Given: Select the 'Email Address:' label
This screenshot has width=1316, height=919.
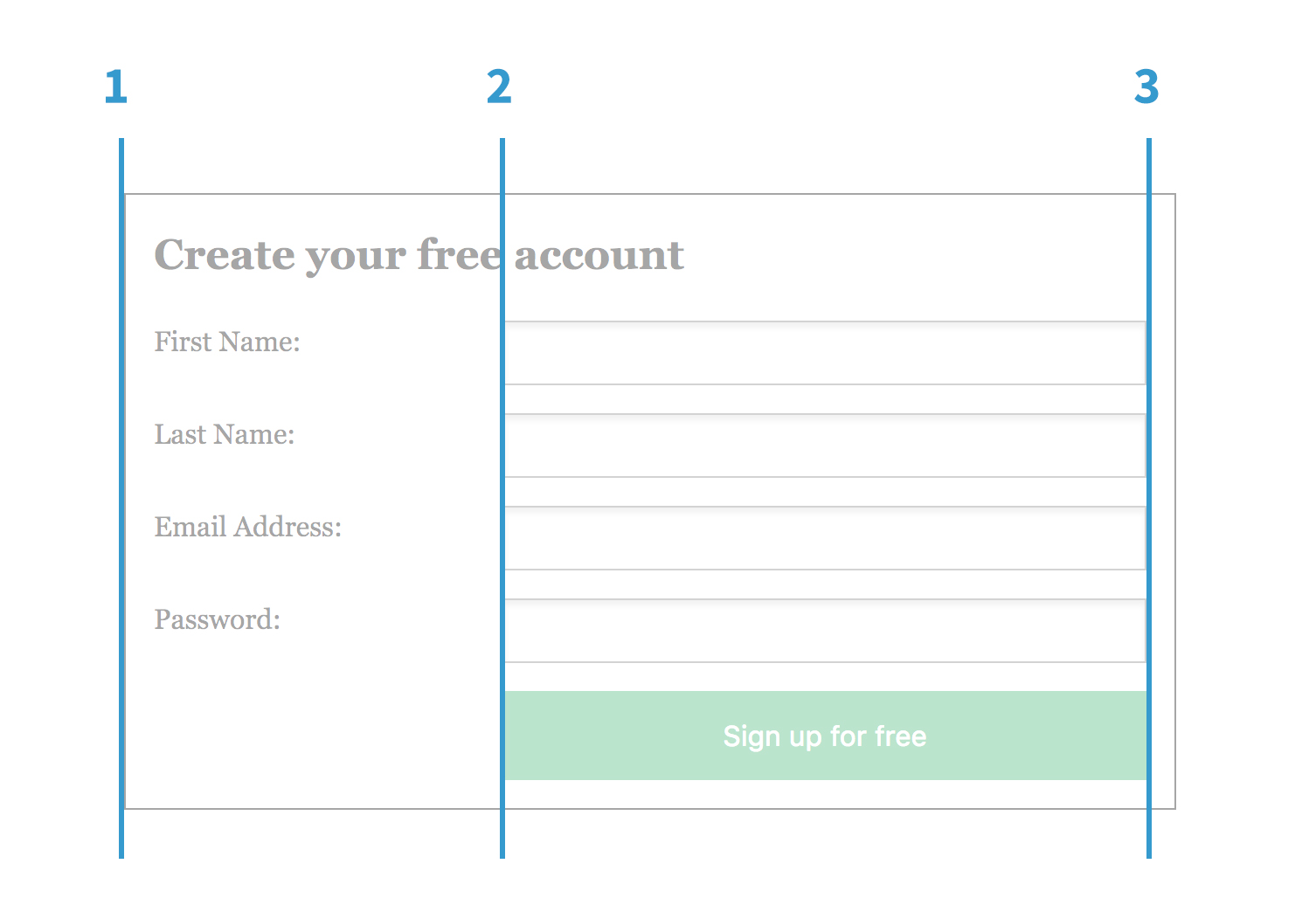Looking at the screenshot, I should (248, 527).
